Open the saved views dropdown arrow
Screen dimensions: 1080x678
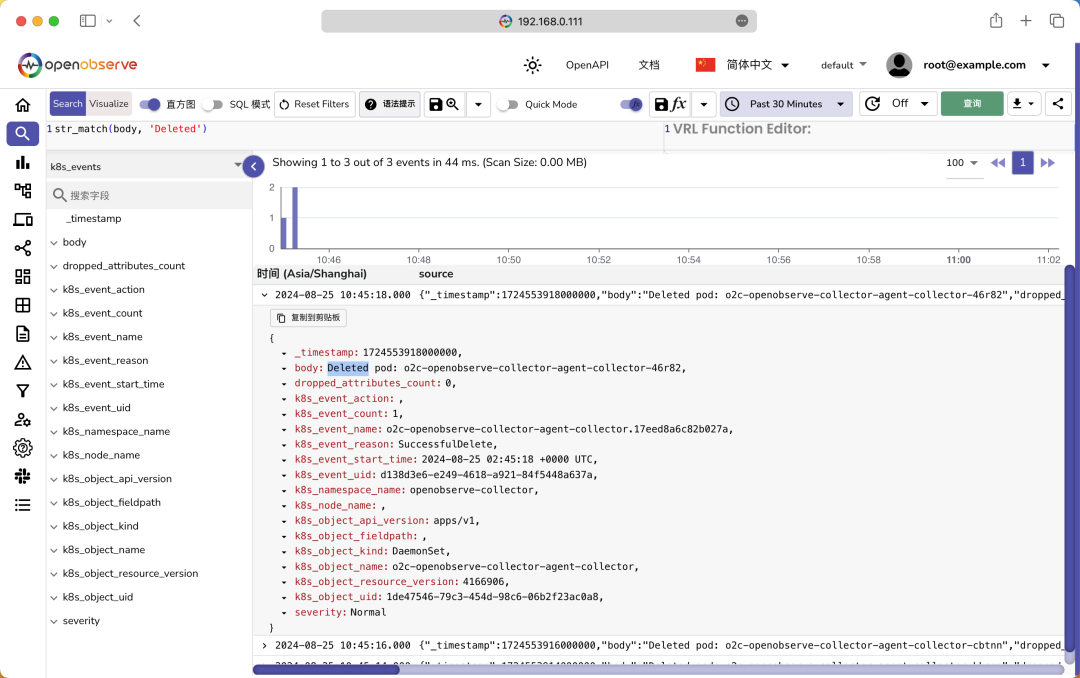(x=478, y=104)
